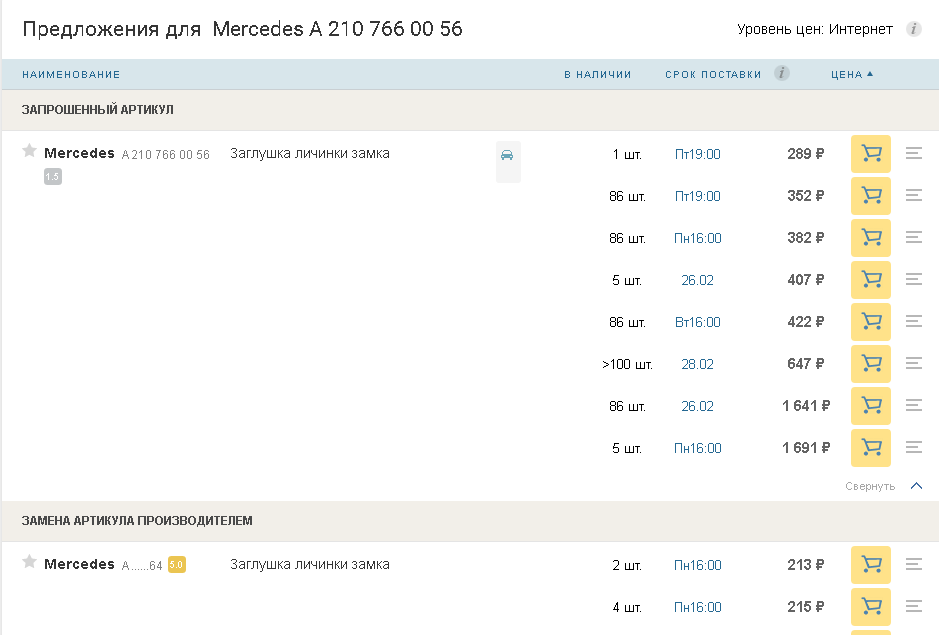Click the 4 шт. stock value
Image resolution: width=939 pixels, height=635 pixels.
(x=627, y=607)
